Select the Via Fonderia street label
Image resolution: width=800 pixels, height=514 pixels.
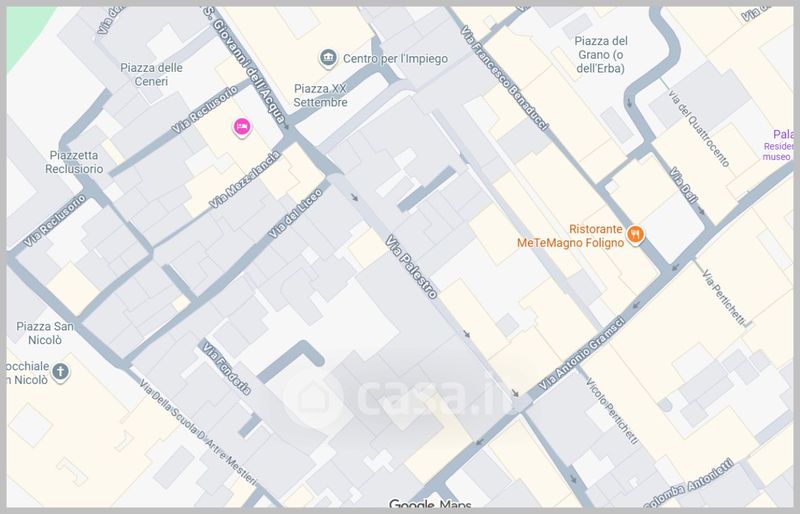point(227,369)
